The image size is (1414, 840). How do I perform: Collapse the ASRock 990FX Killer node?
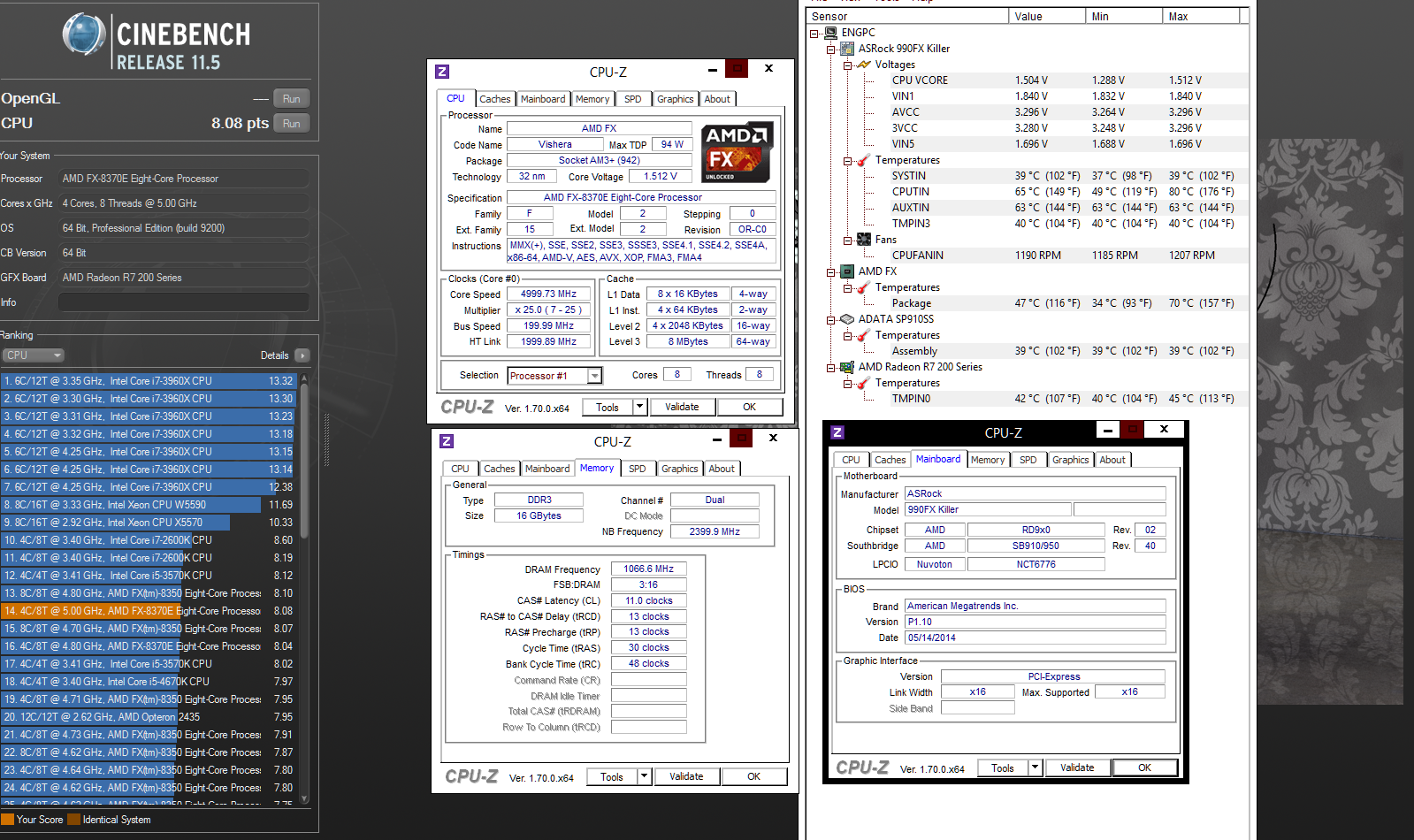(831, 50)
